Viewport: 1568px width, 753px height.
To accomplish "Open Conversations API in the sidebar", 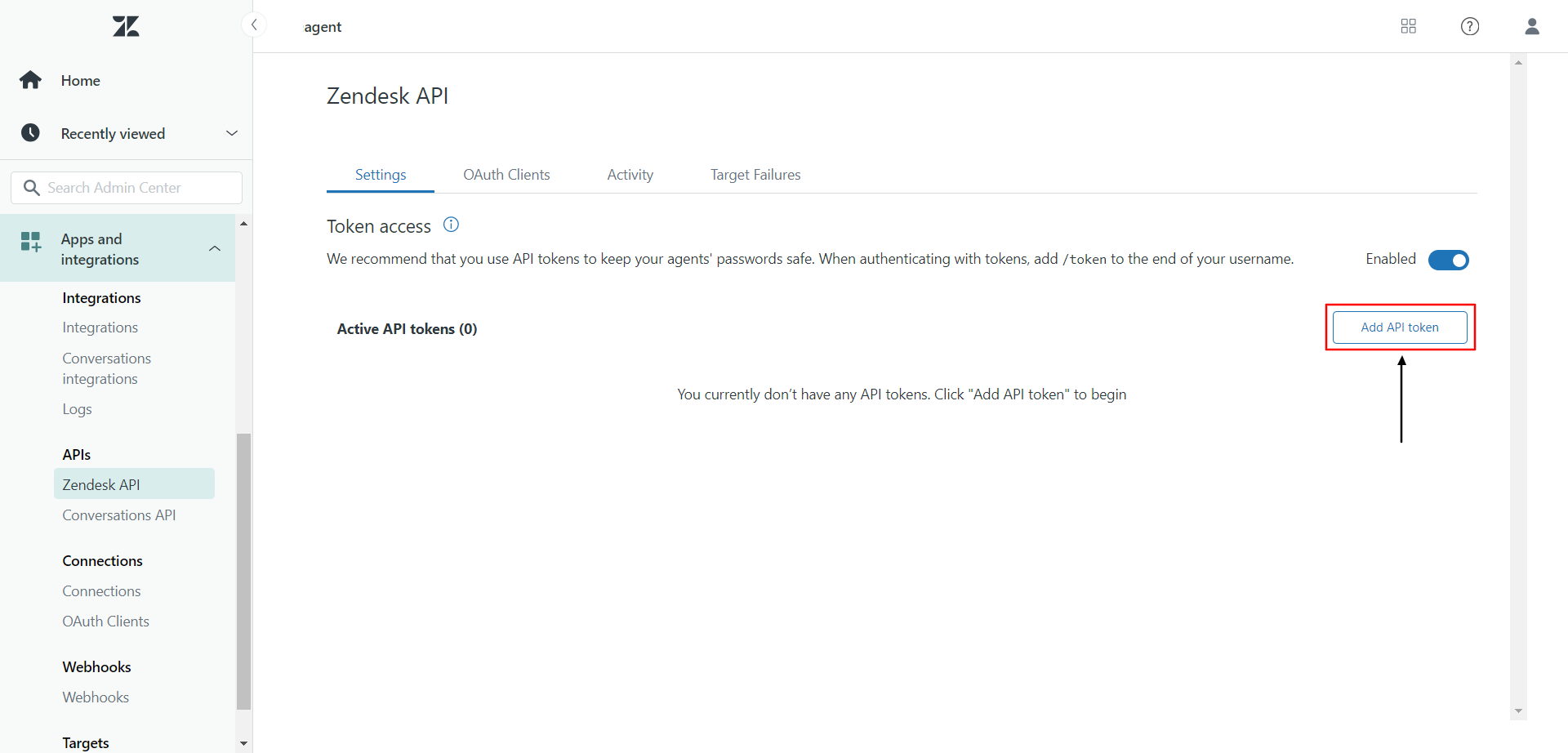I will (119, 515).
